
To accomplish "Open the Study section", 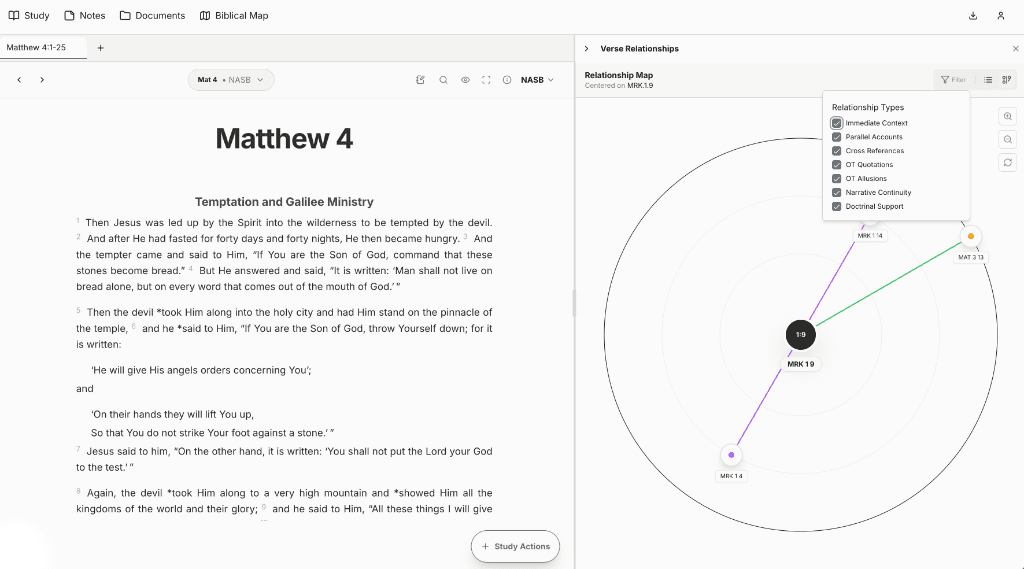I will [x=29, y=16].
